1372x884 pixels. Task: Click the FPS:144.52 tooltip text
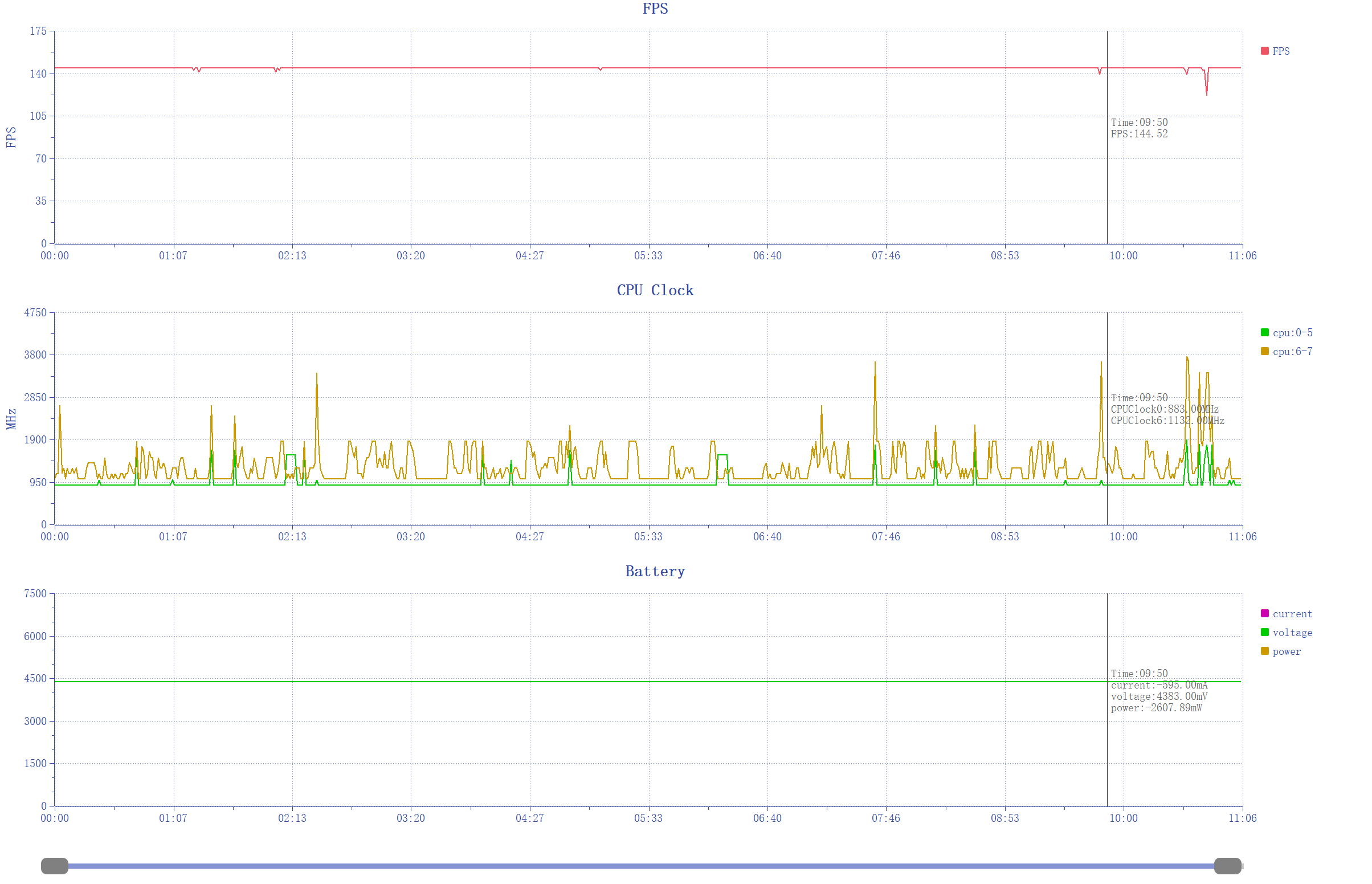[x=1138, y=135]
